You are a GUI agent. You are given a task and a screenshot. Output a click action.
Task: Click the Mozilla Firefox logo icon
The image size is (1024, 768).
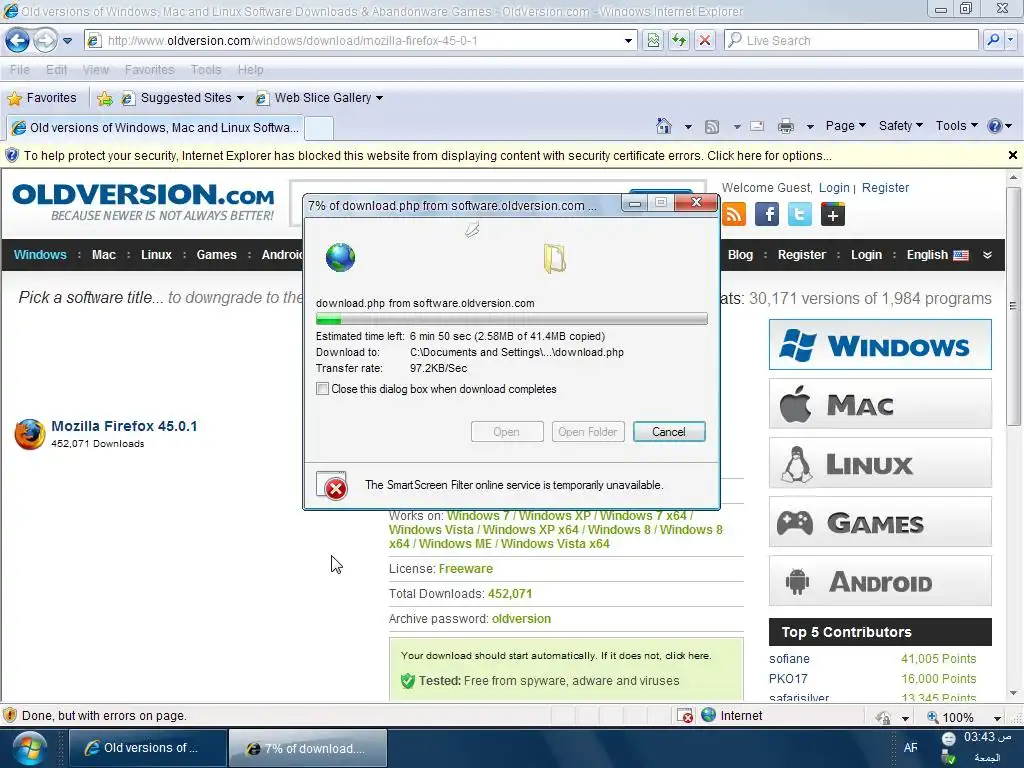click(30, 434)
